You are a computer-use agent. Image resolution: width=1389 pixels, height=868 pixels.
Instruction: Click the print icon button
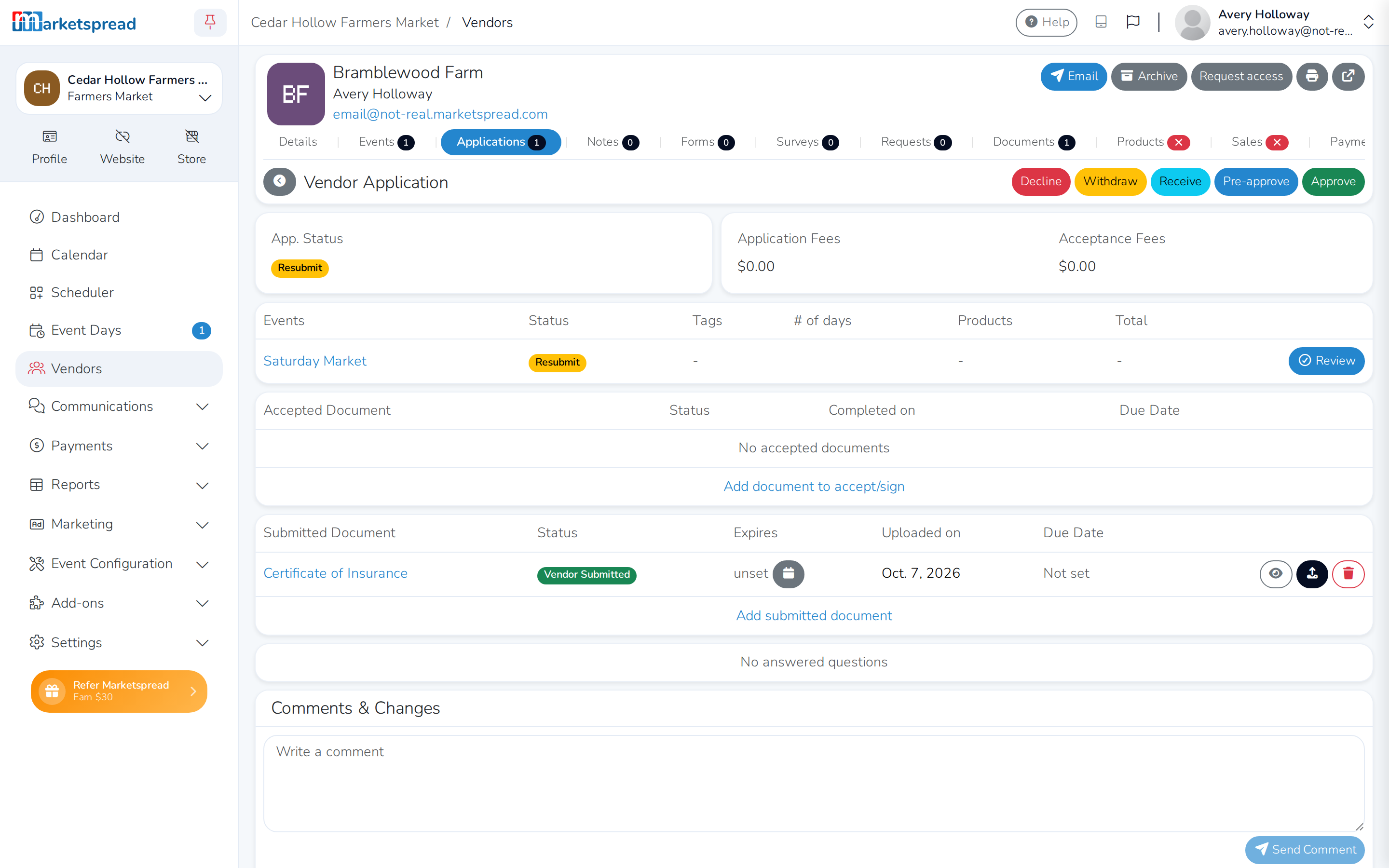point(1311,76)
